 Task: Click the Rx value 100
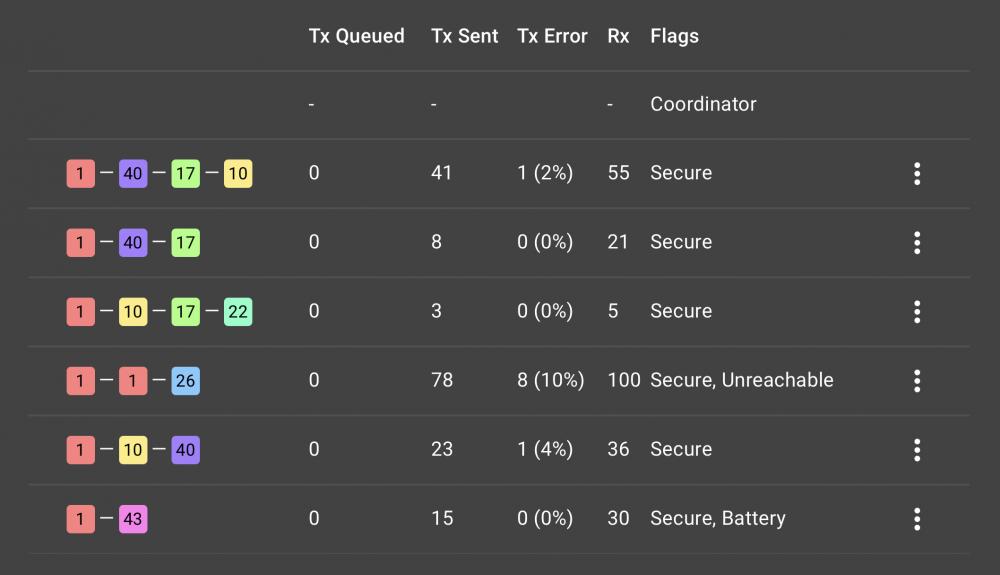[x=623, y=380]
